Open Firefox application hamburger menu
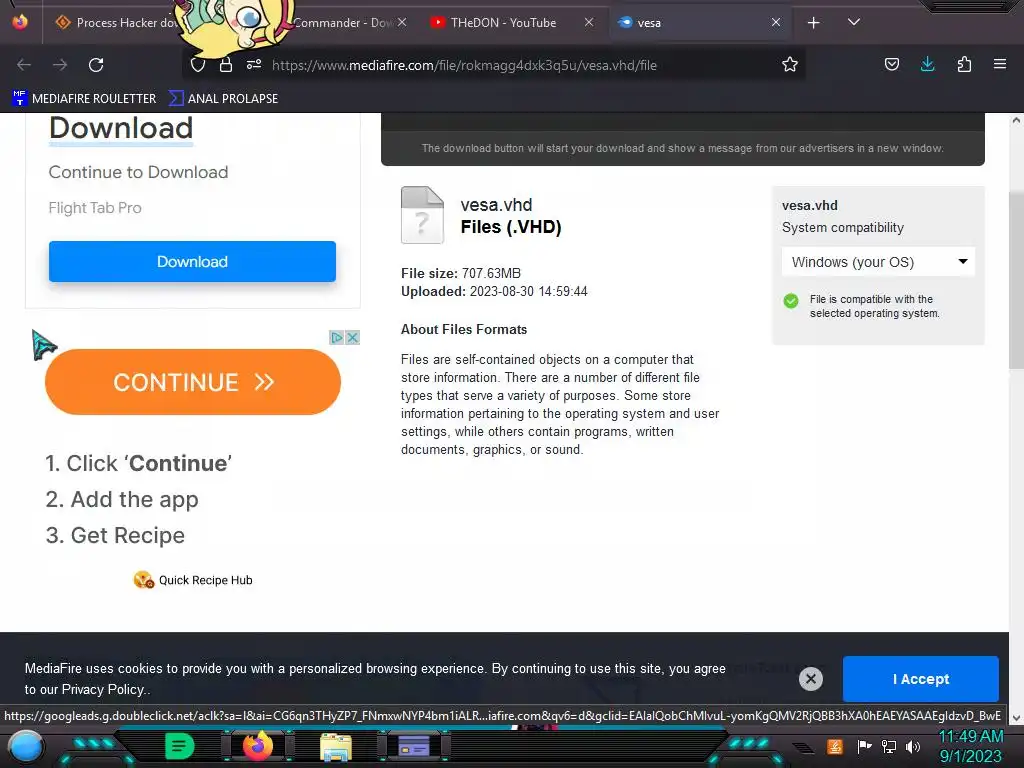This screenshot has height=768, width=1024. 1000,64
